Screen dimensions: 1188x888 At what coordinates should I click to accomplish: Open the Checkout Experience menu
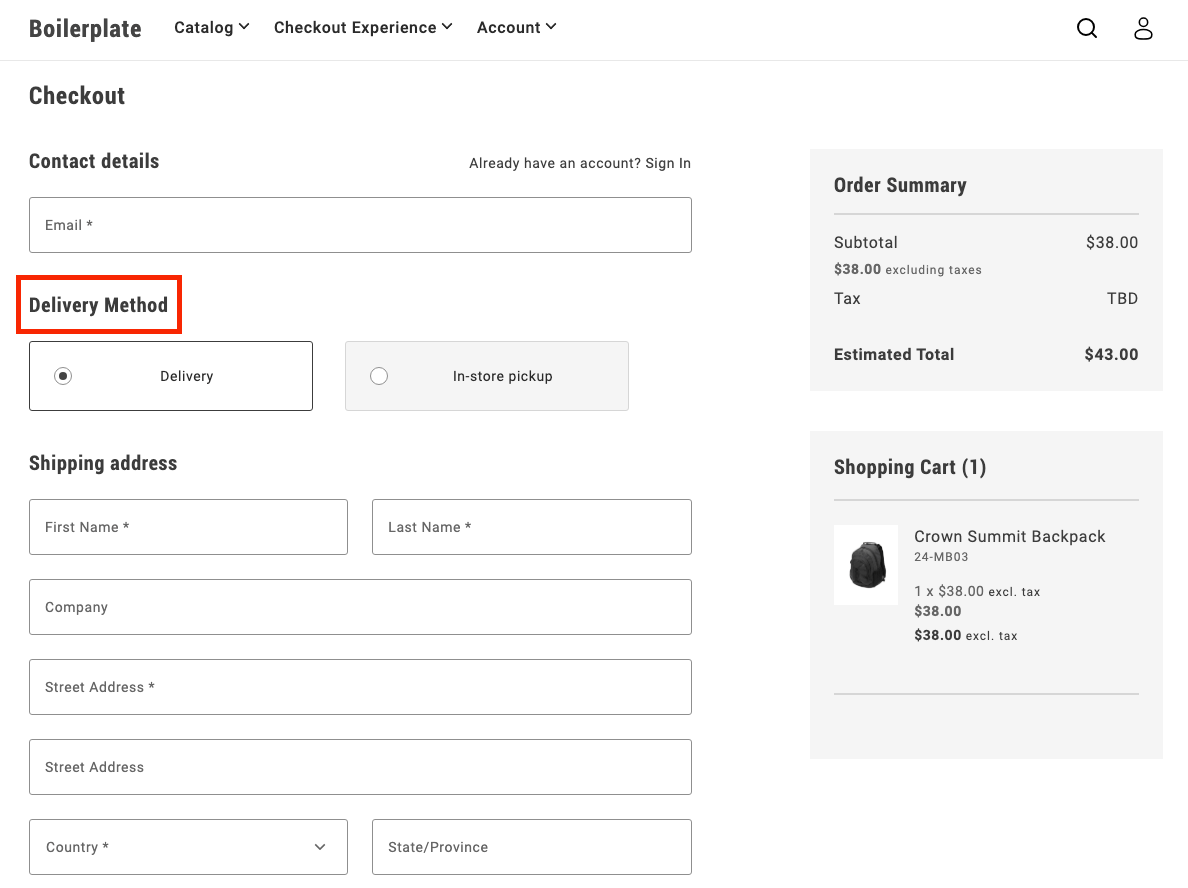363,28
